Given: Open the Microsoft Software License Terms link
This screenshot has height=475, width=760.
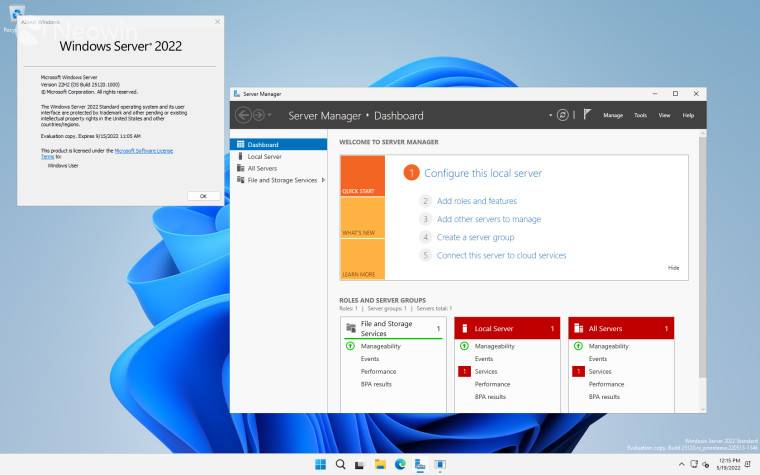Looking at the screenshot, I should tap(107, 154).
